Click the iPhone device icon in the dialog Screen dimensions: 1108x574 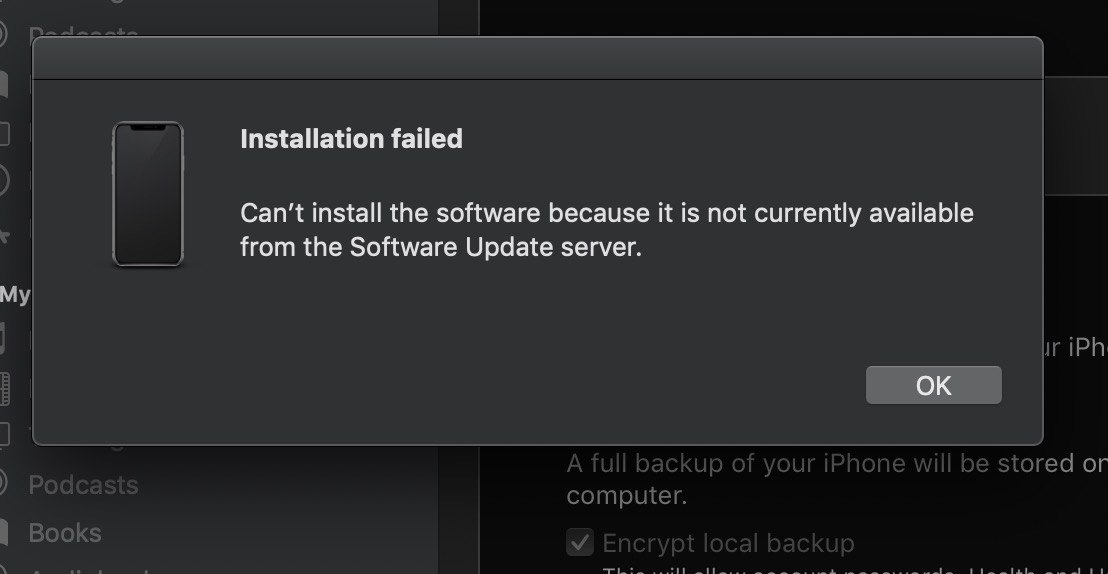148,194
